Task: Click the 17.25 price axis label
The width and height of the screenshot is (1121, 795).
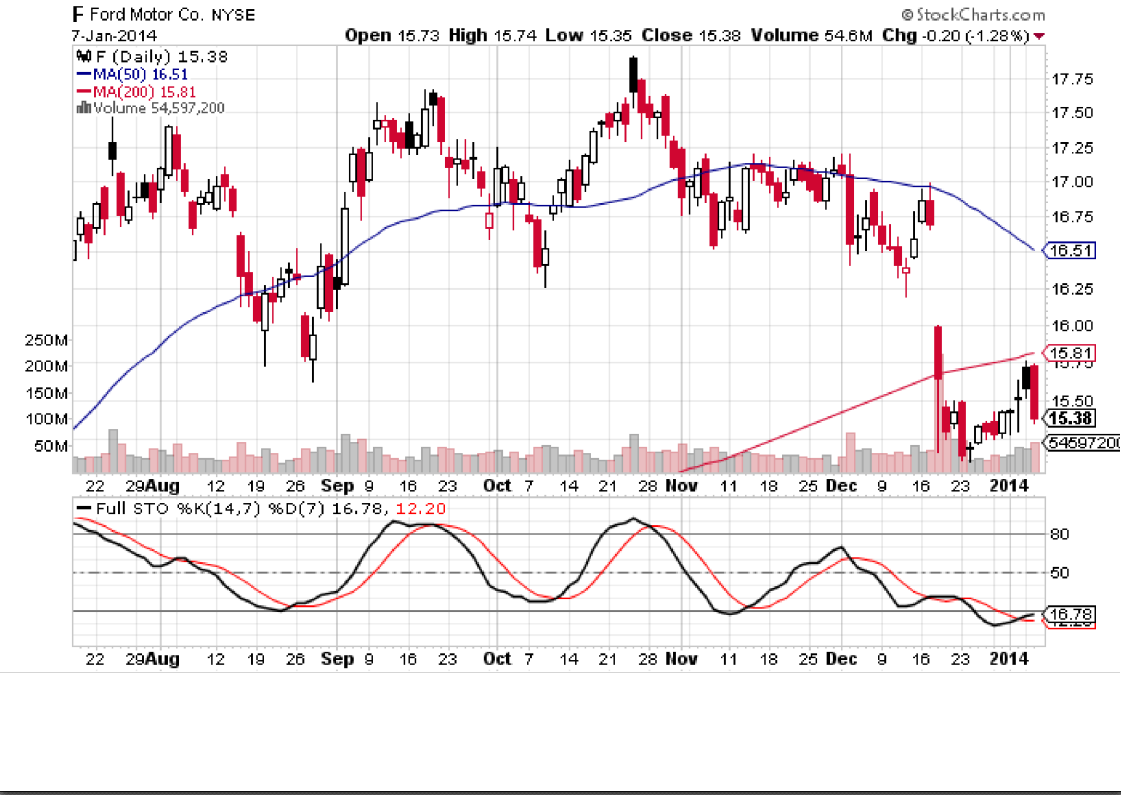Action: point(1072,148)
